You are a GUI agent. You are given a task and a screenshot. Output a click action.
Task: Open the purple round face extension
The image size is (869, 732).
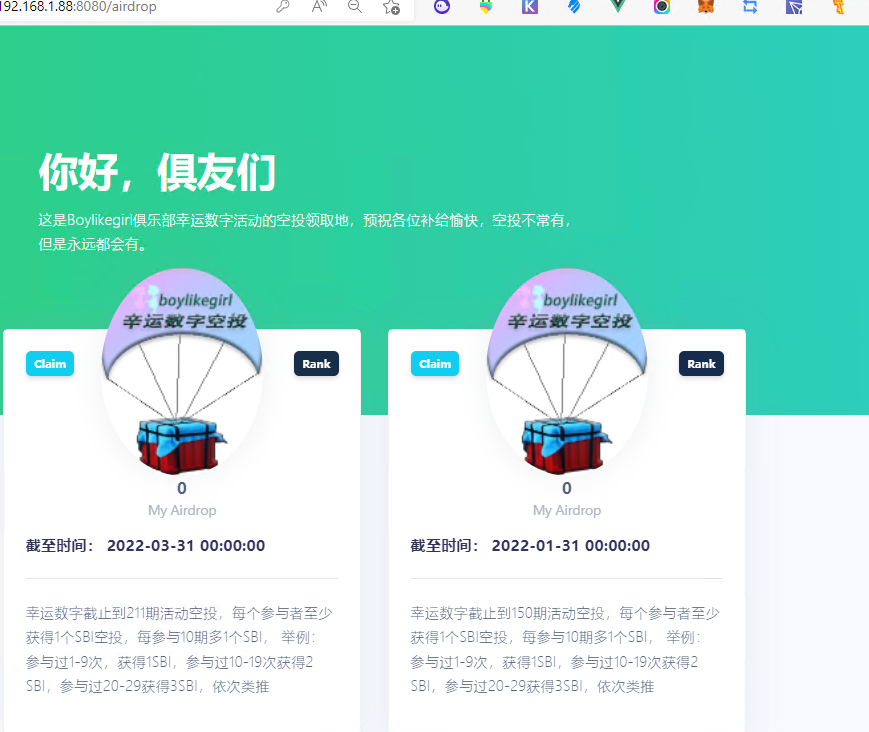pos(442,6)
